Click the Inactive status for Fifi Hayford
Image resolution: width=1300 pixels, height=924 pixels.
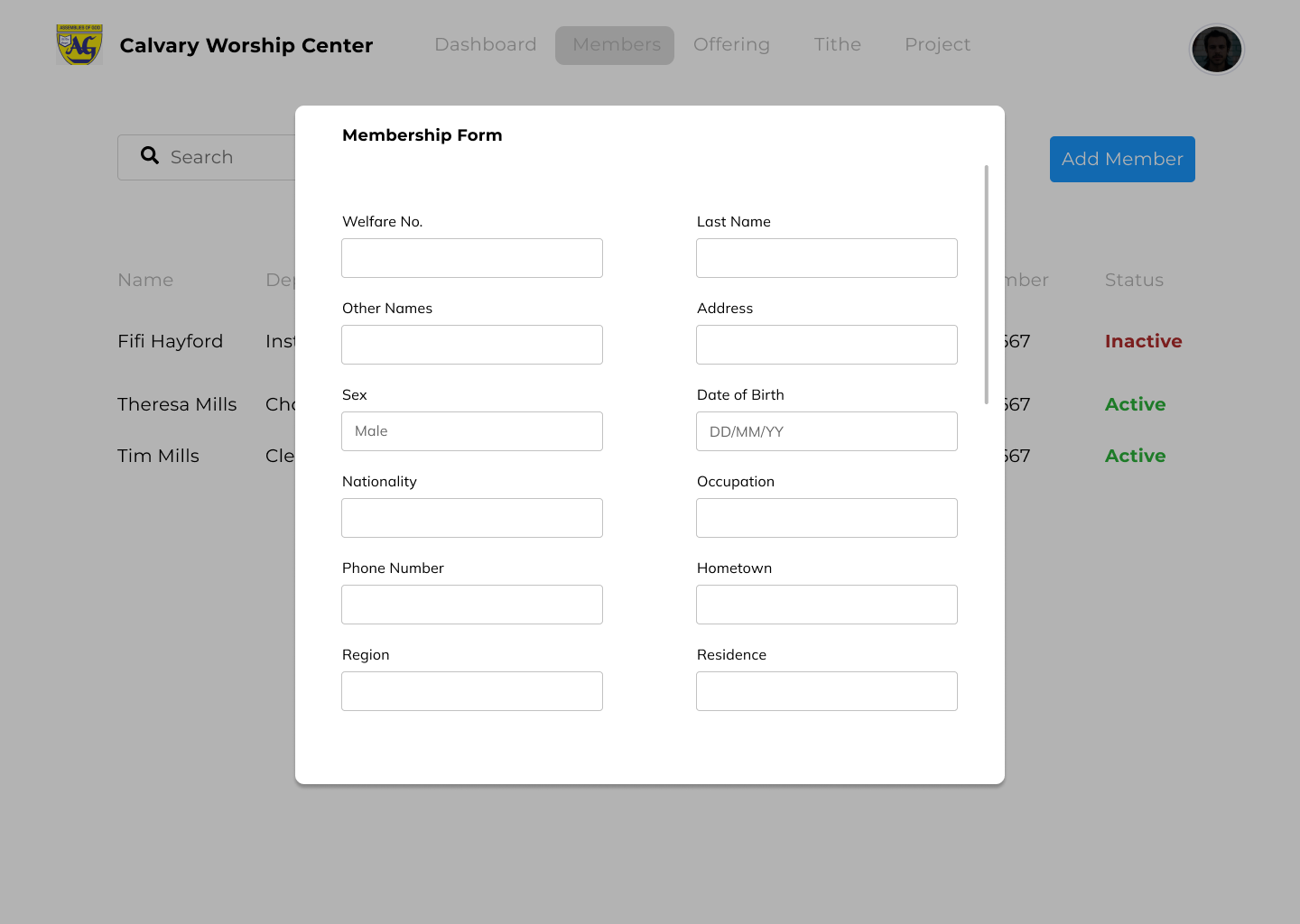point(1143,341)
